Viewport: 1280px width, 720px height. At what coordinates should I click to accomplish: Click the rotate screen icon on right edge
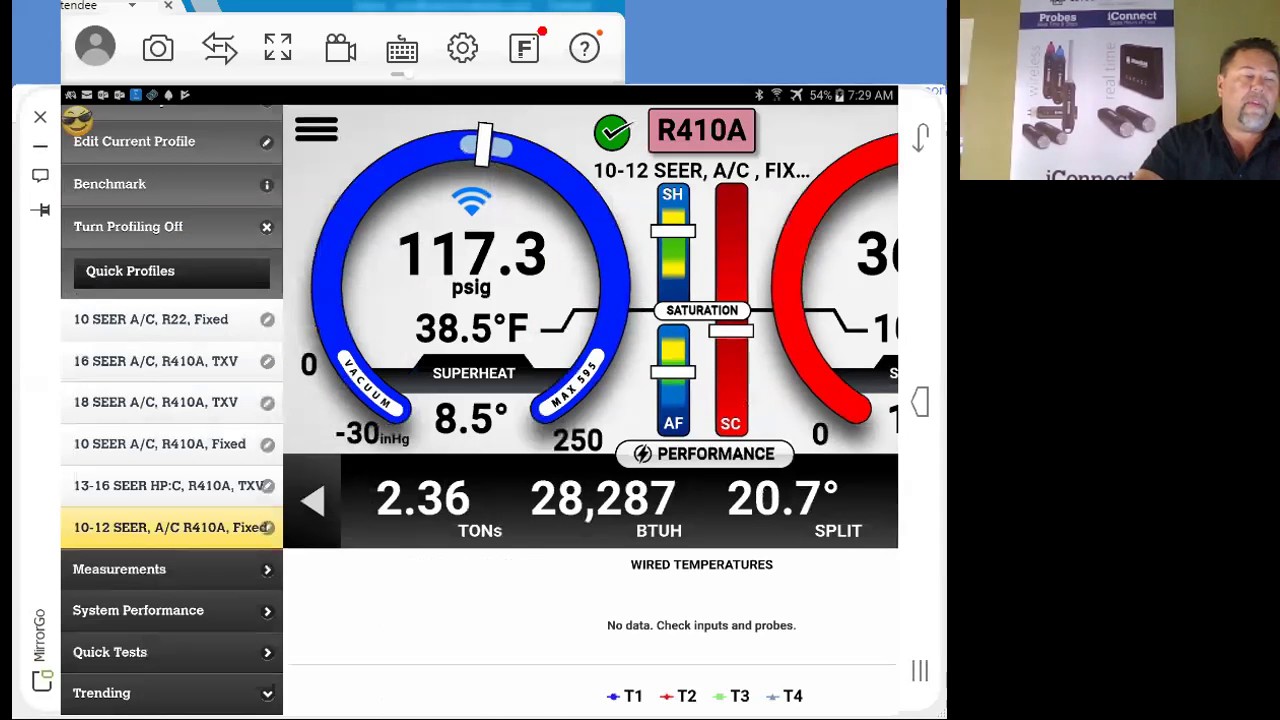point(920,137)
